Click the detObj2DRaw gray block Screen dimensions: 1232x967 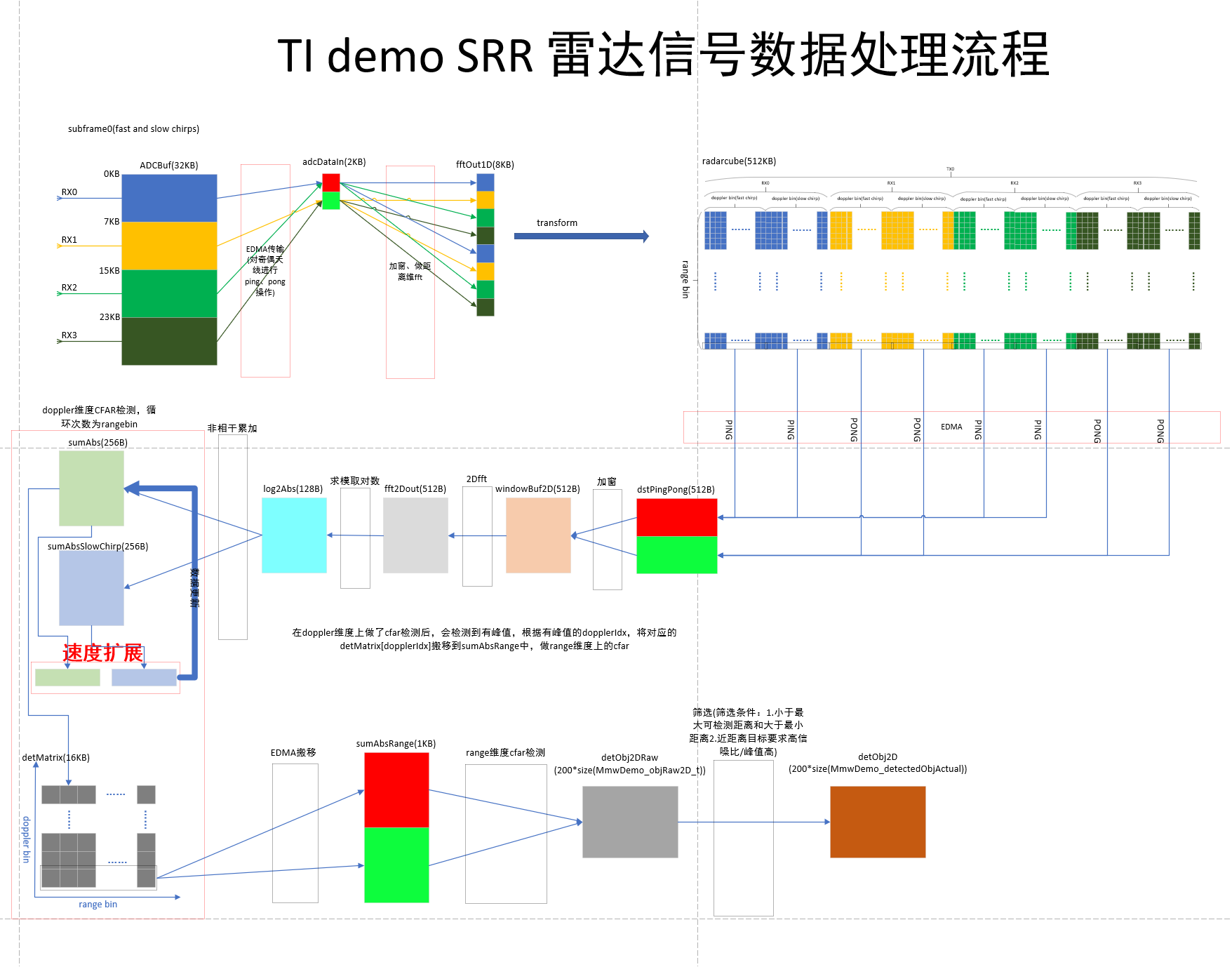pos(630,821)
